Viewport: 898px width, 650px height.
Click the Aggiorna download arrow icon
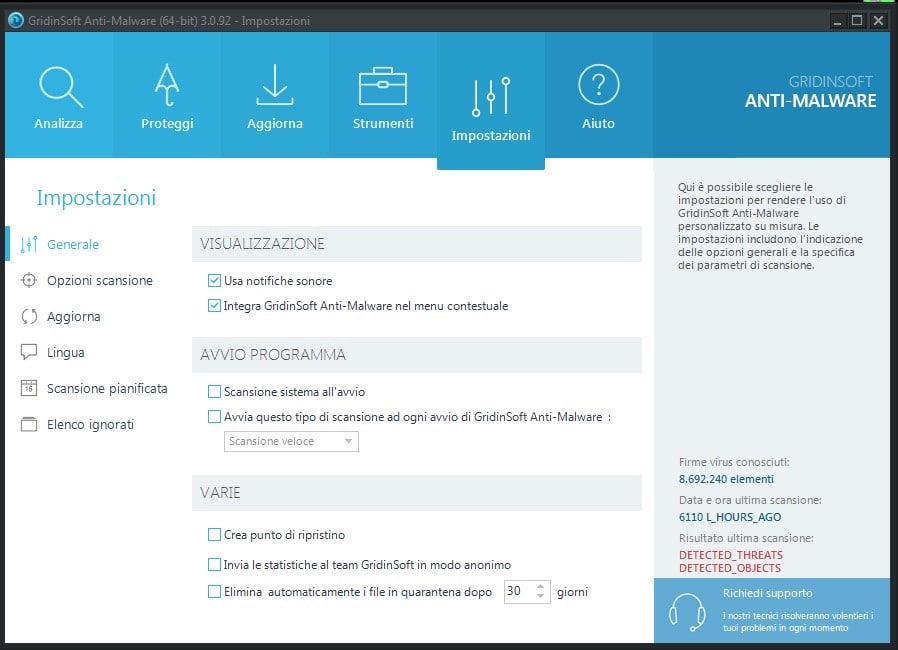point(275,85)
